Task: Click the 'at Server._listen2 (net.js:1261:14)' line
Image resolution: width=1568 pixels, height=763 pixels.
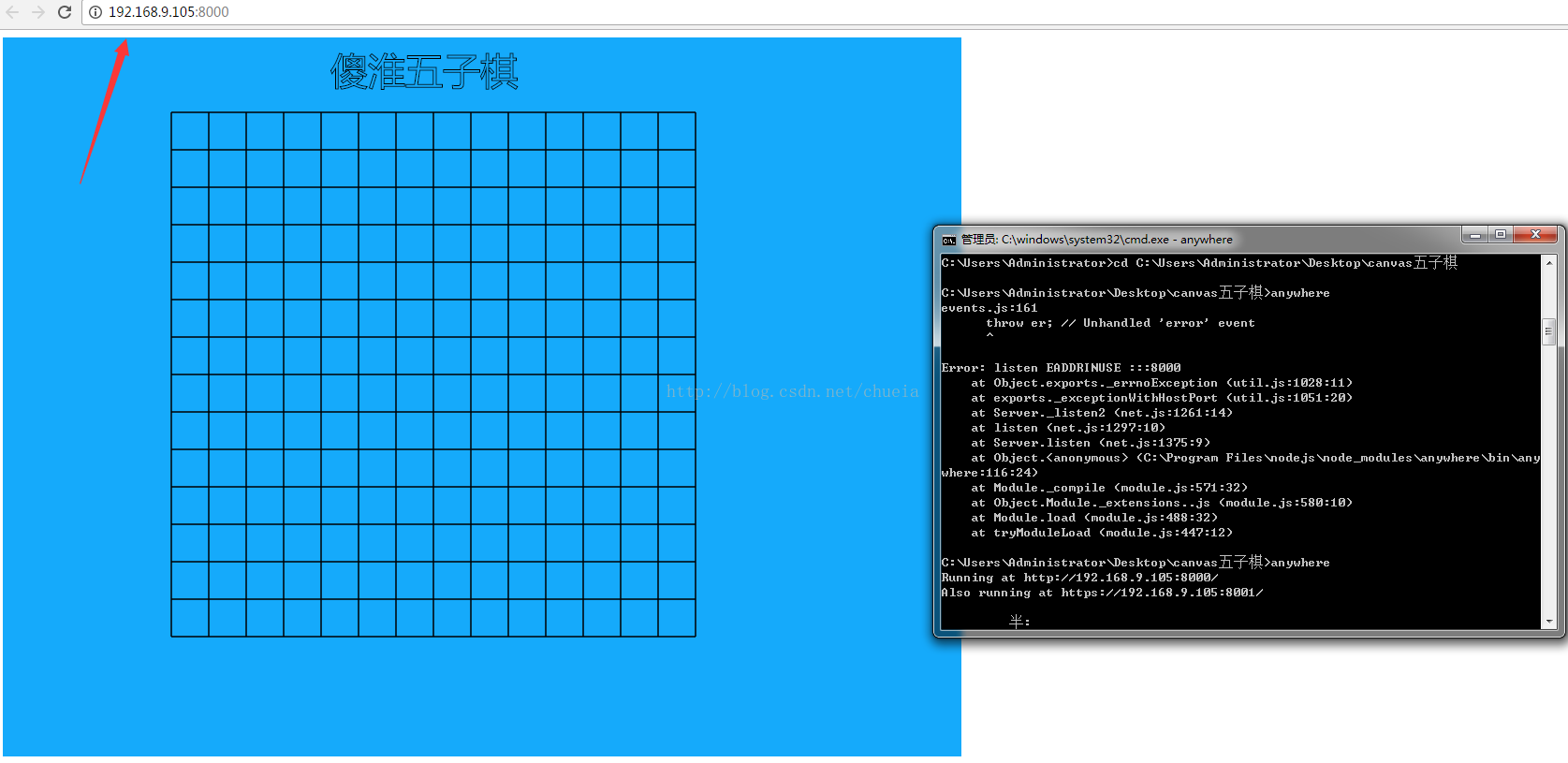Action: tap(1102, 413)
